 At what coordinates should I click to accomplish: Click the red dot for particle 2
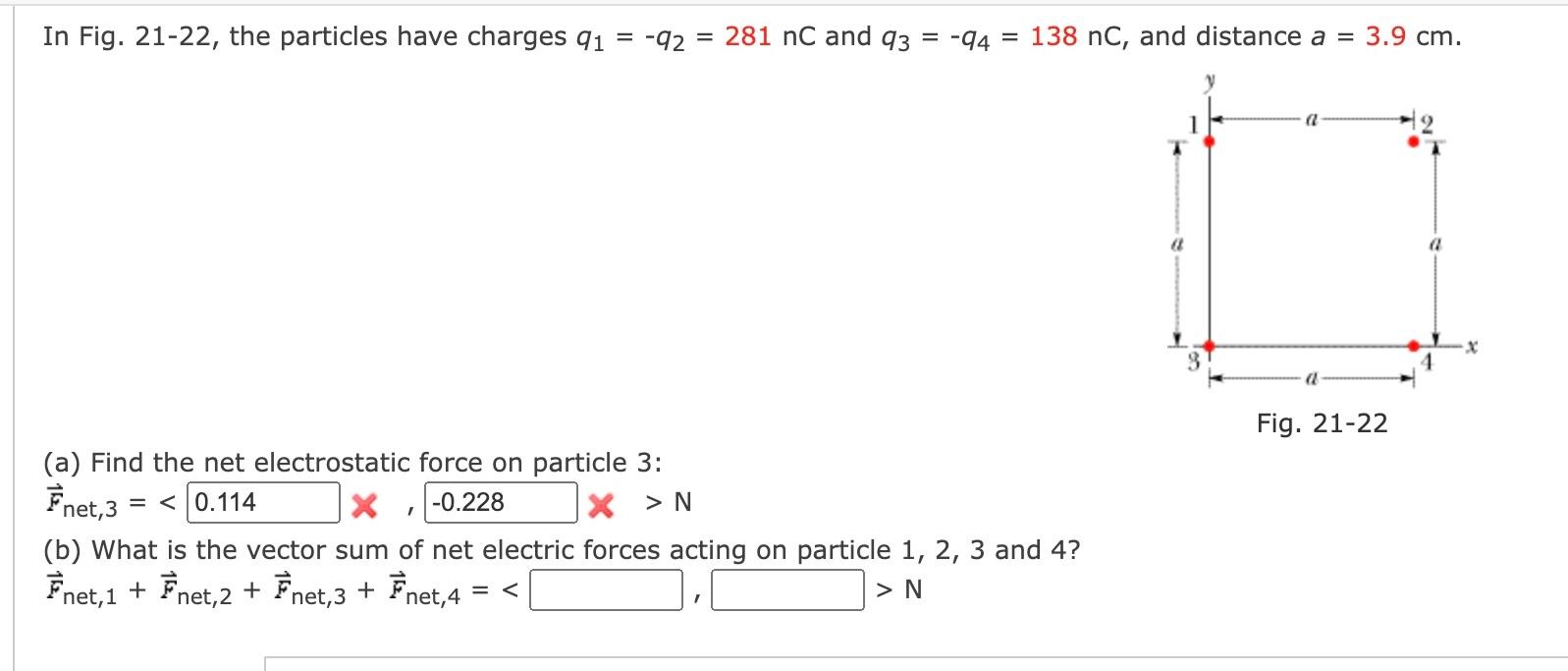(1414, 141)
